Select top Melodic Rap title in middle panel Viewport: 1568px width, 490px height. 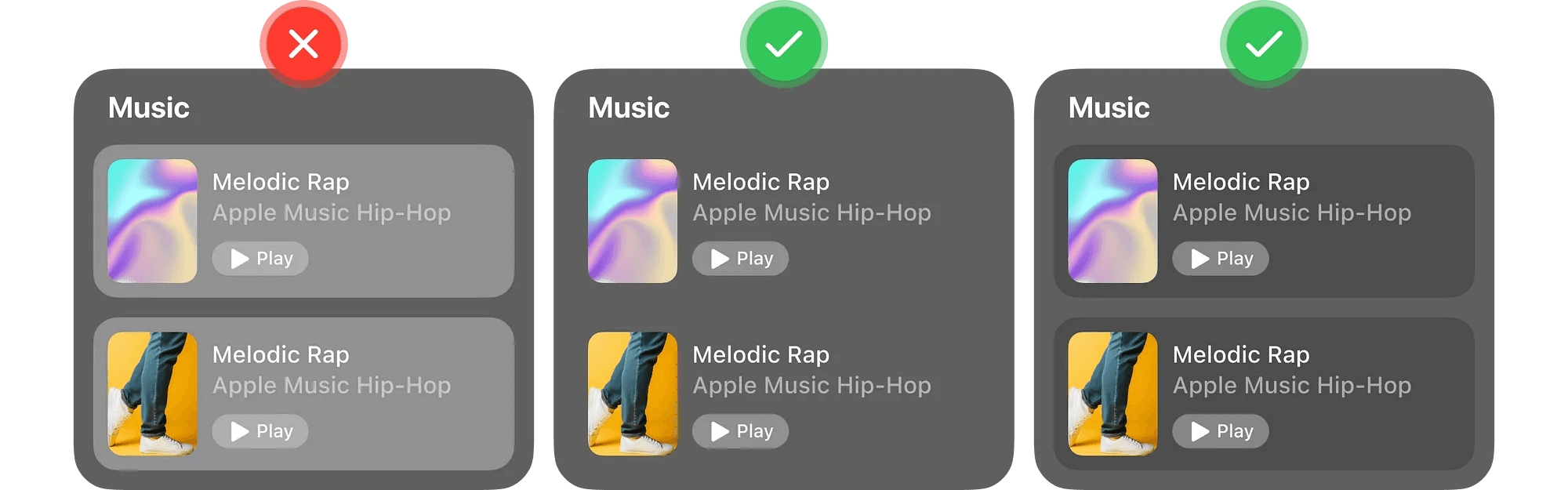tap(760, 182)
